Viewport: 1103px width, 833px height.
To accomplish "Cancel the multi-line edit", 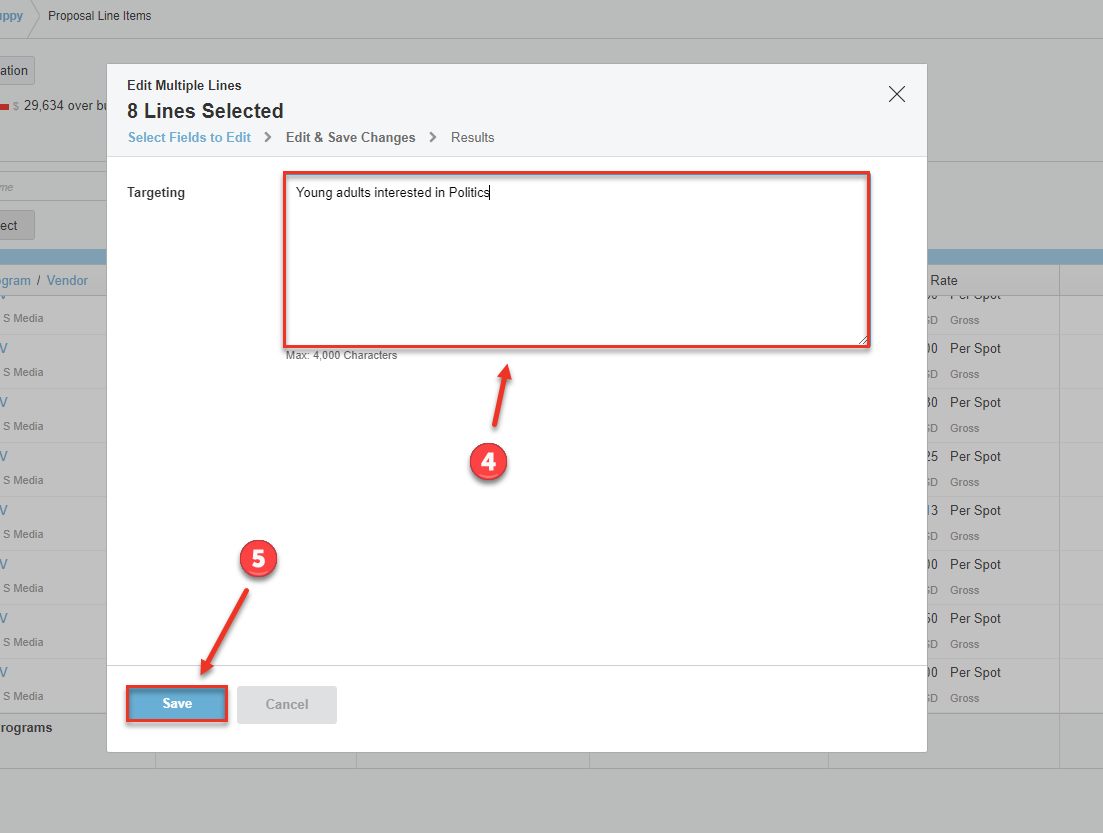I will (287, 704).
